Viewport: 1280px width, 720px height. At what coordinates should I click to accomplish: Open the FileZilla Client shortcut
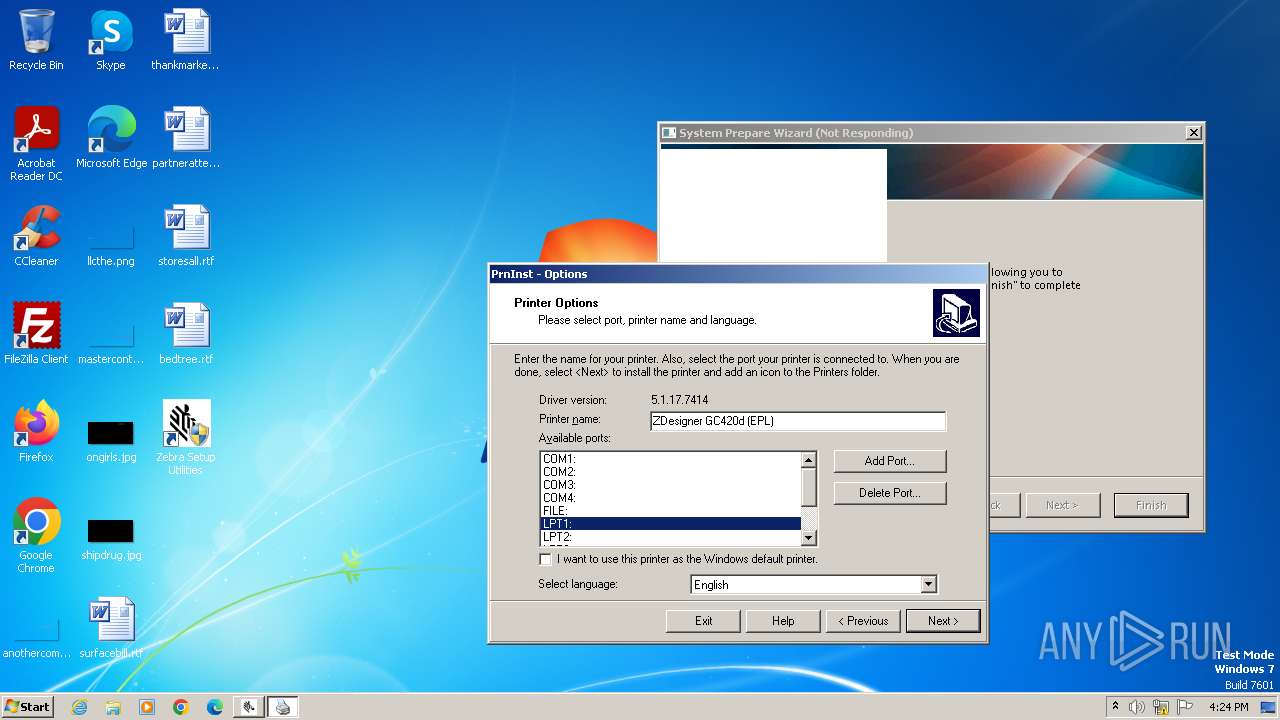pyautogui.click(x=36, y=334)
